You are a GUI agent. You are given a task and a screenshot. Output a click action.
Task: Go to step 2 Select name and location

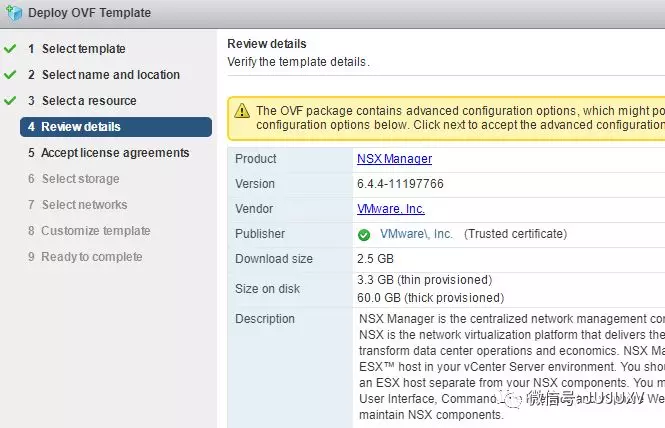[x=110, y=75]
